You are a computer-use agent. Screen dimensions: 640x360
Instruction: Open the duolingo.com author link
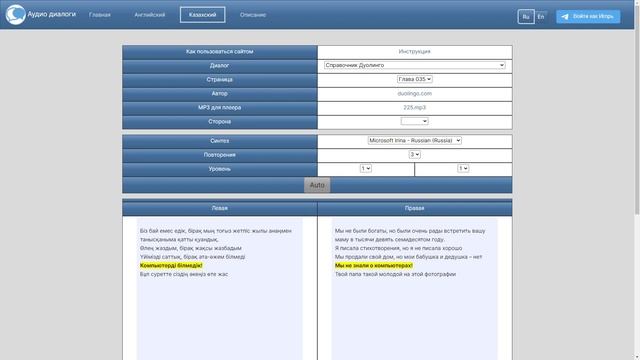click(x=414, y=93)
